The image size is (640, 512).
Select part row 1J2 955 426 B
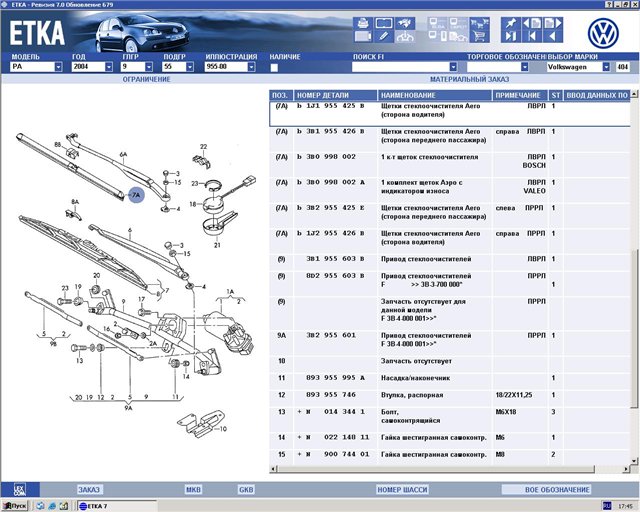[449, 241]
